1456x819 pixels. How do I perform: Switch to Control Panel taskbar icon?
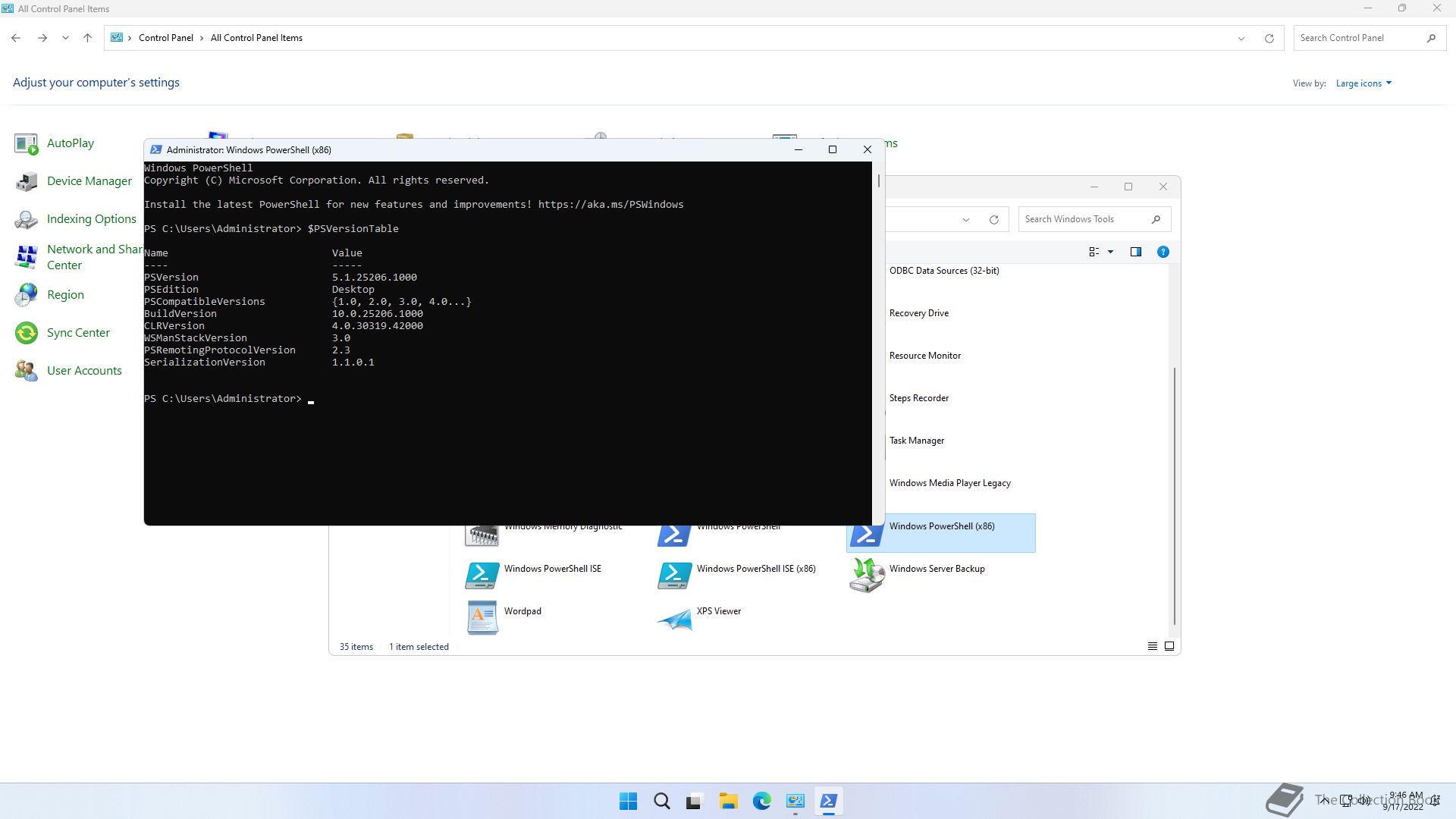(x=795, y=801)
